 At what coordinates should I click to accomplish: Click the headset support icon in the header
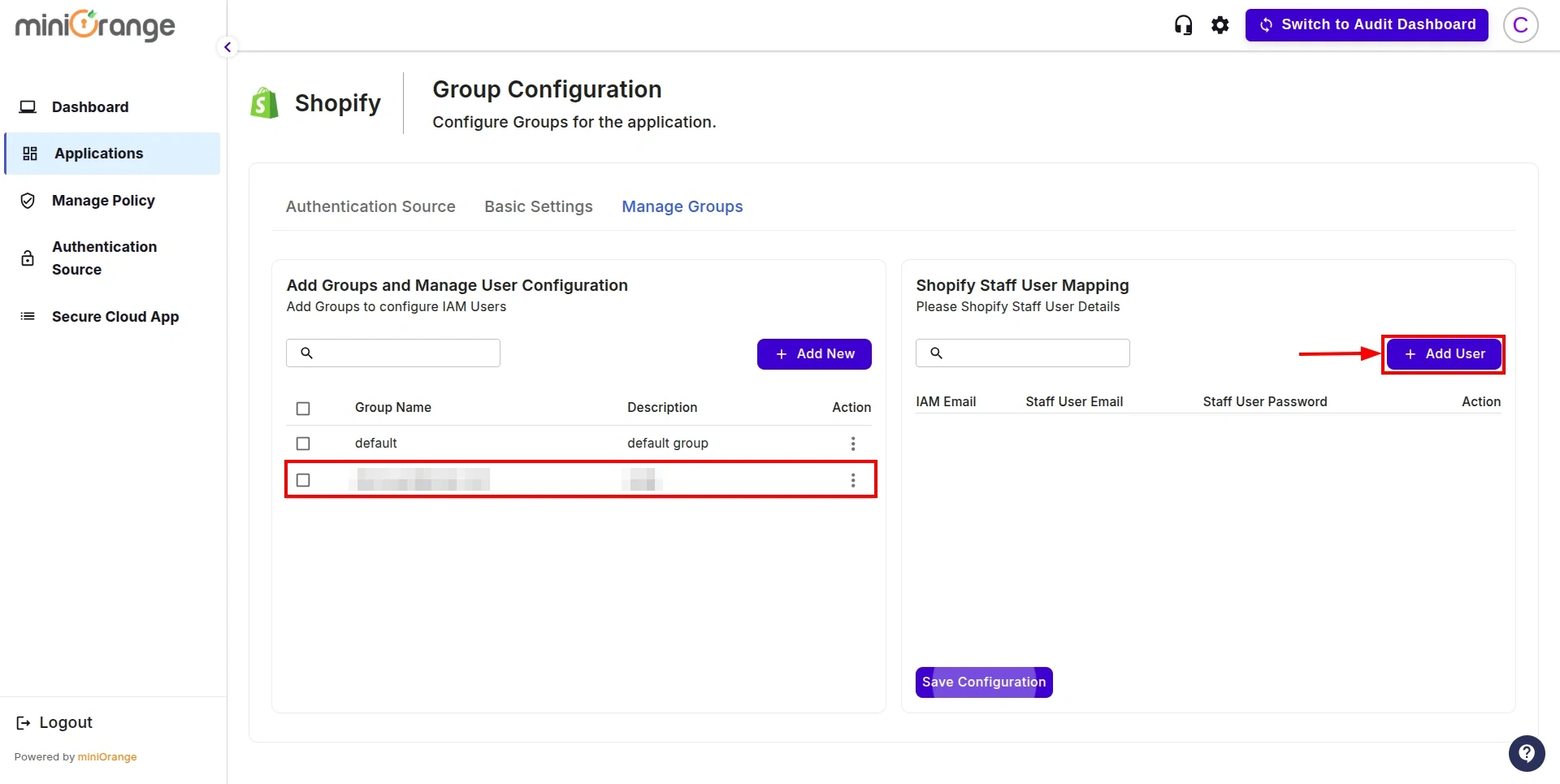[x=1183, y=24]
